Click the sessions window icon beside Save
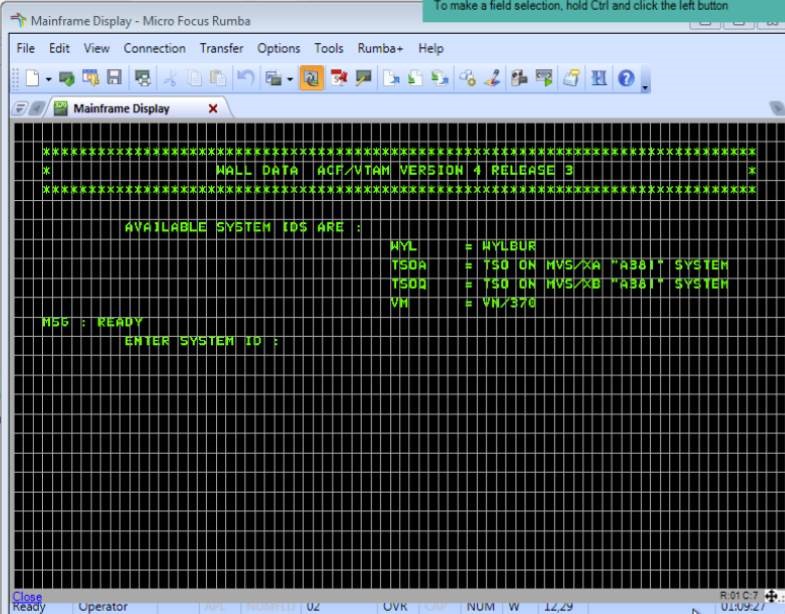This screenshot has height=614, width=785. pyautogui.click(x=91, y=78)
